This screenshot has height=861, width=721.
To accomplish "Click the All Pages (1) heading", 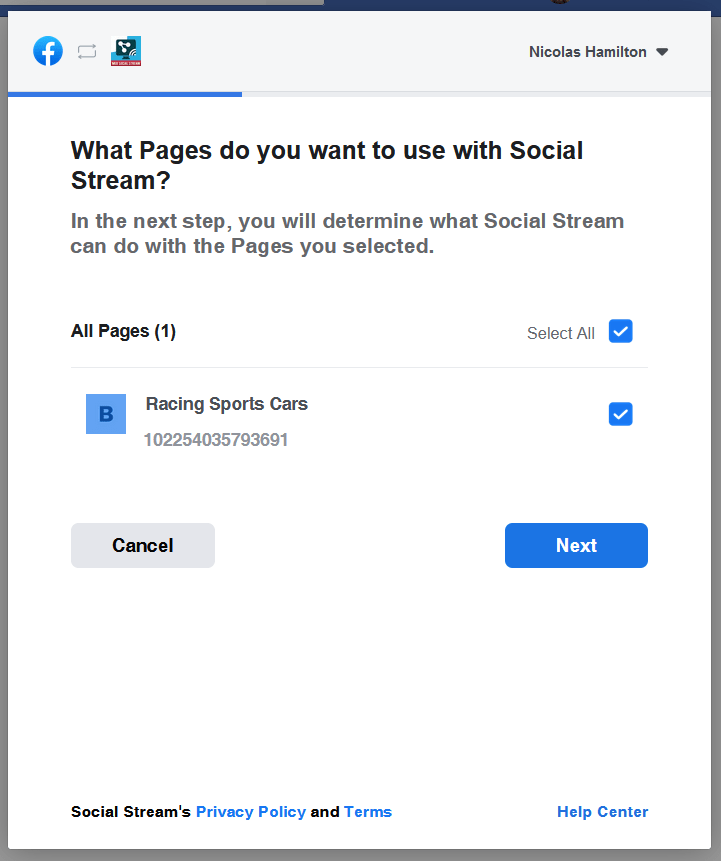I will (123, 331).
